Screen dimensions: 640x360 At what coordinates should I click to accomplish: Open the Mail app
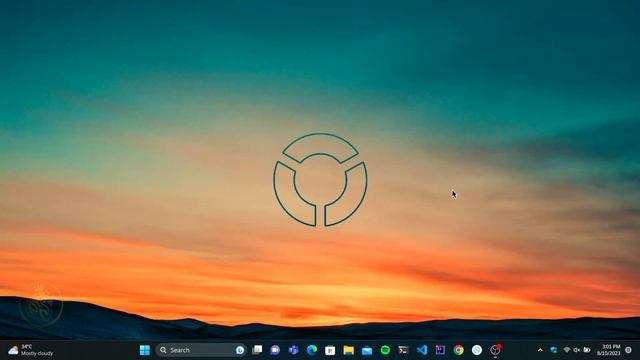click(x=367, y=350)
